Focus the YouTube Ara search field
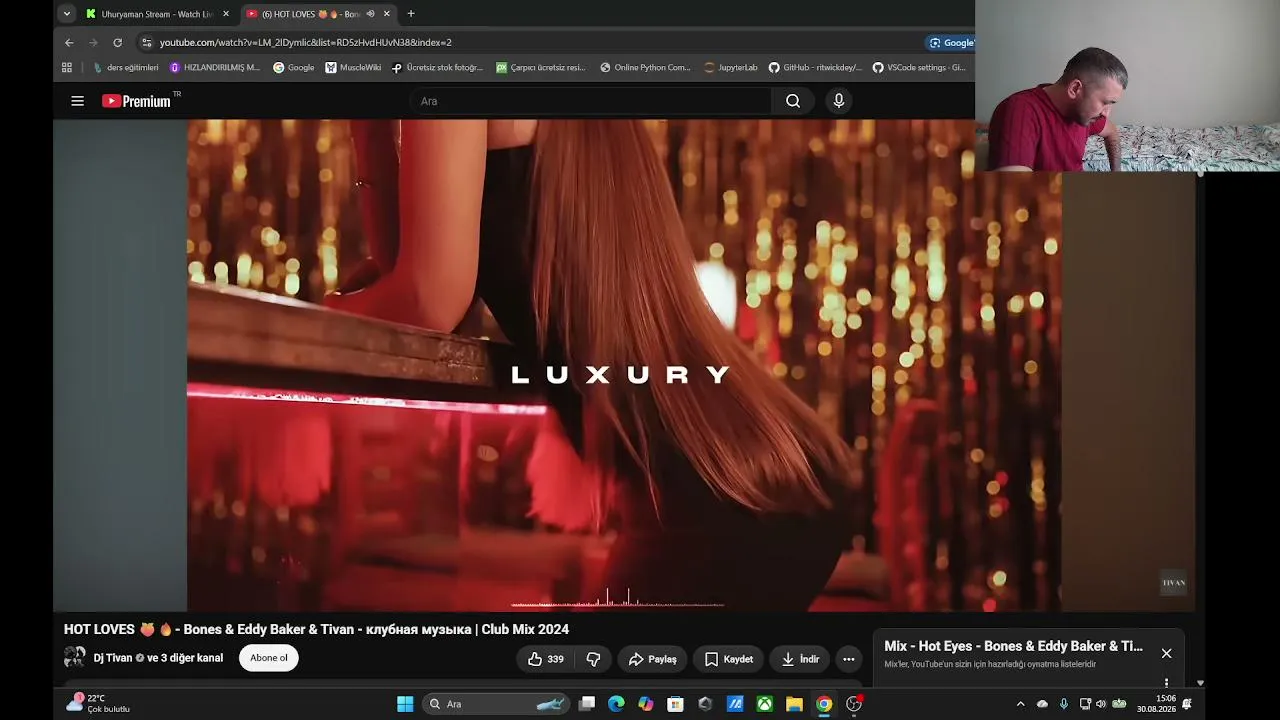Screen dimensions: 1280x720 point(590,101)
